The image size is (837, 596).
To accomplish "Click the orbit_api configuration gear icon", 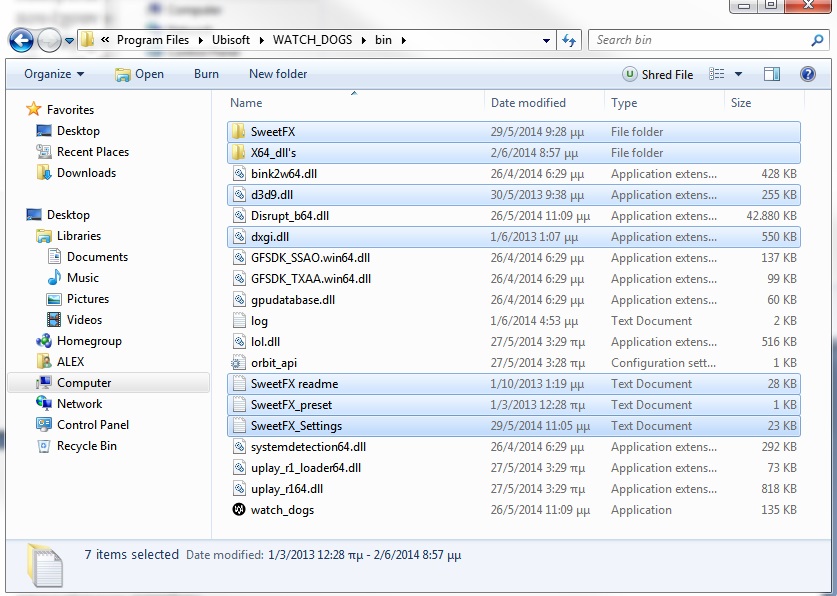I will (238, 363).
